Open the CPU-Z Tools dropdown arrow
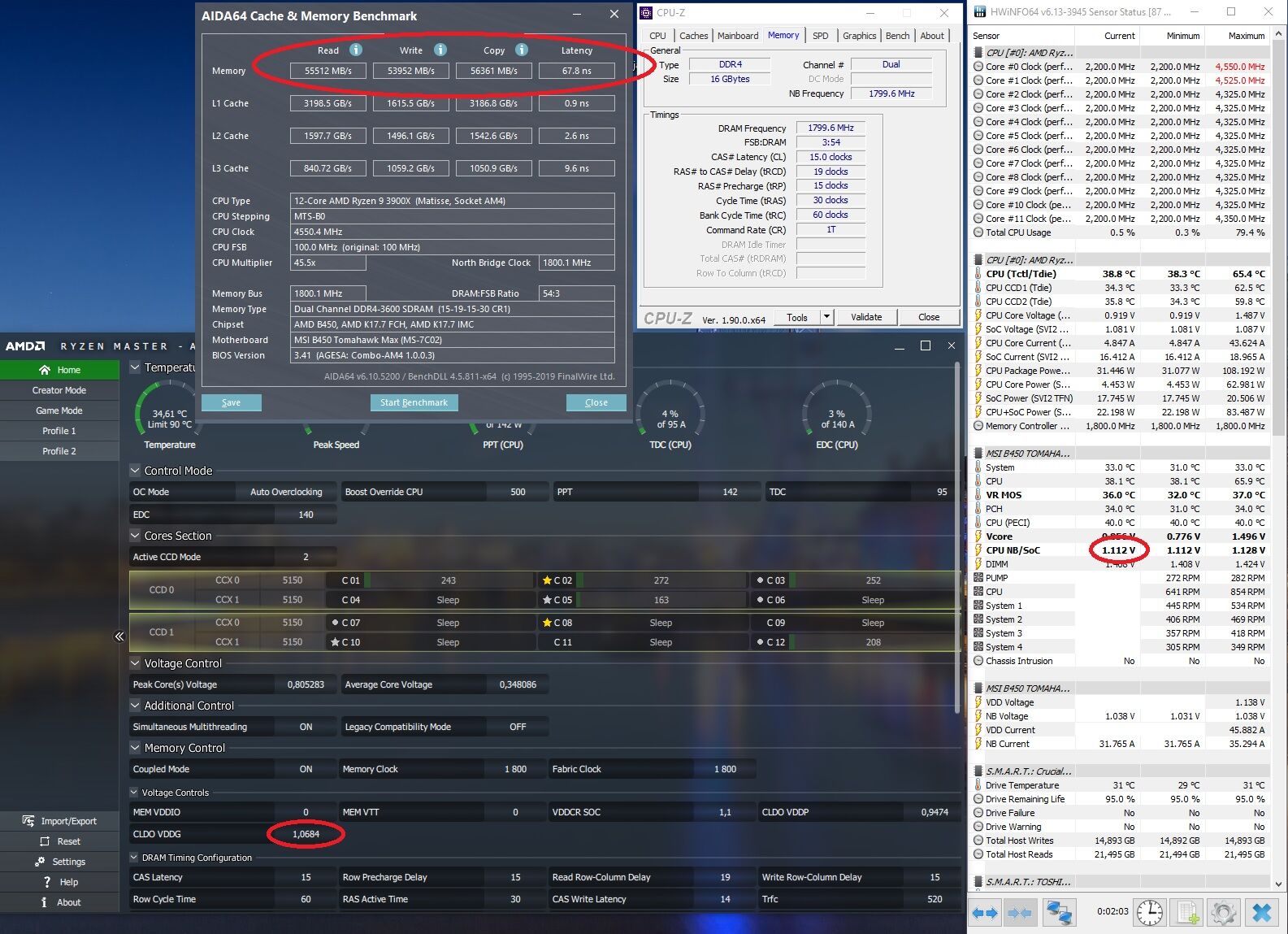Viewport: 1288px width, 934px height. pyautogui.click(x=826, y=317)
